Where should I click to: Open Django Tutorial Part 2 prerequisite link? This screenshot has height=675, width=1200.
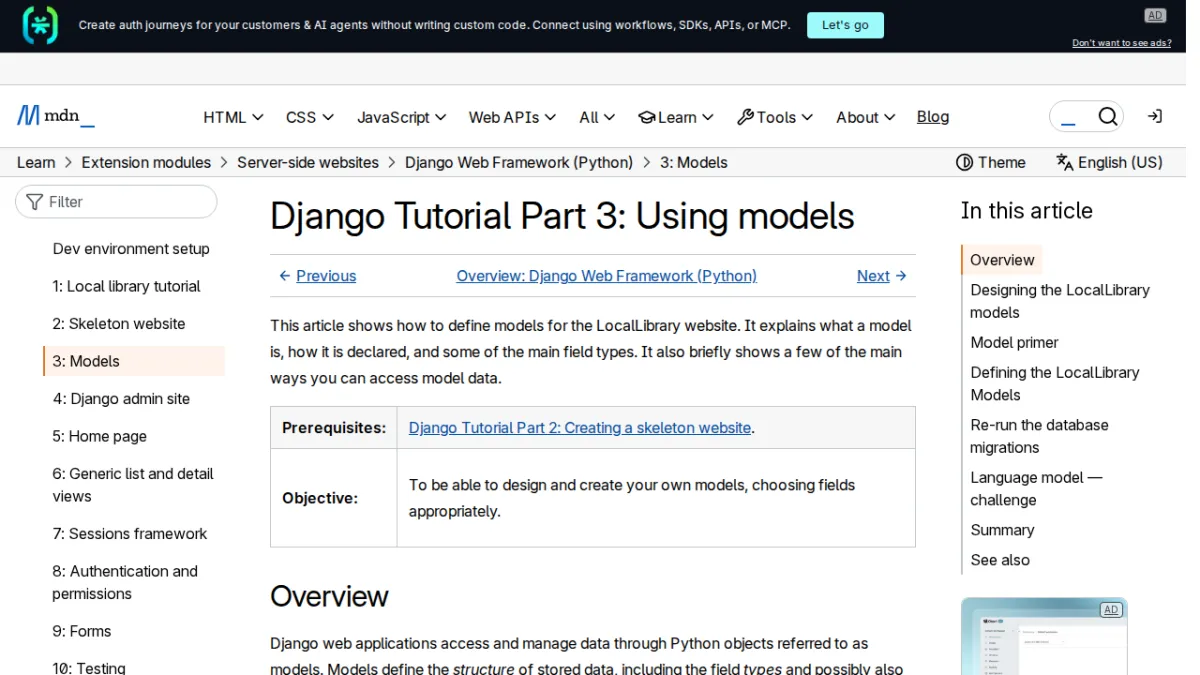pyautogui.click(x=580, y=428)
